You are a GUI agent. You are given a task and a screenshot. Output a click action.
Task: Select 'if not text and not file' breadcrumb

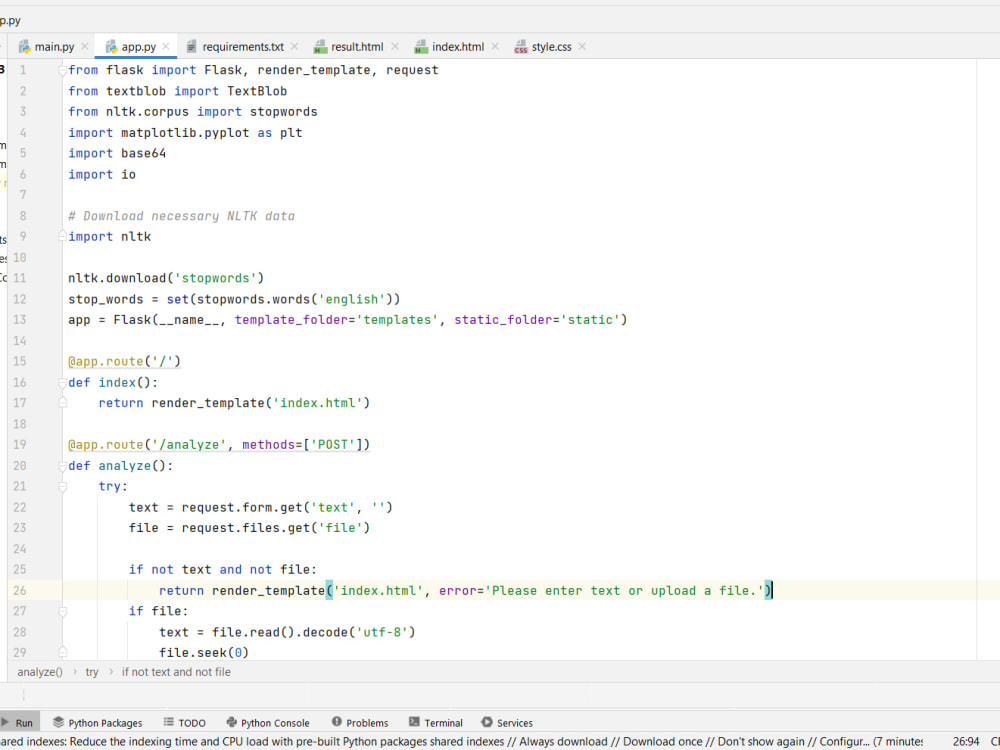point(176,672)
